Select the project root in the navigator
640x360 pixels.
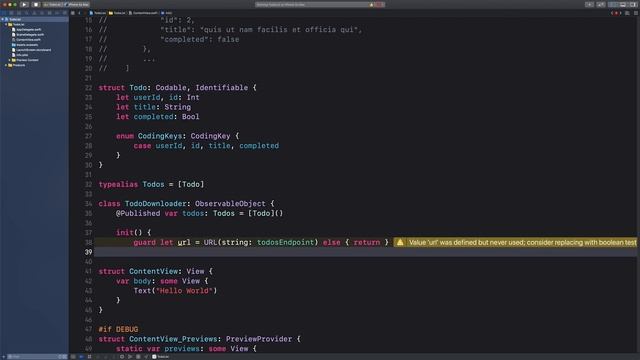click(34, 19)
